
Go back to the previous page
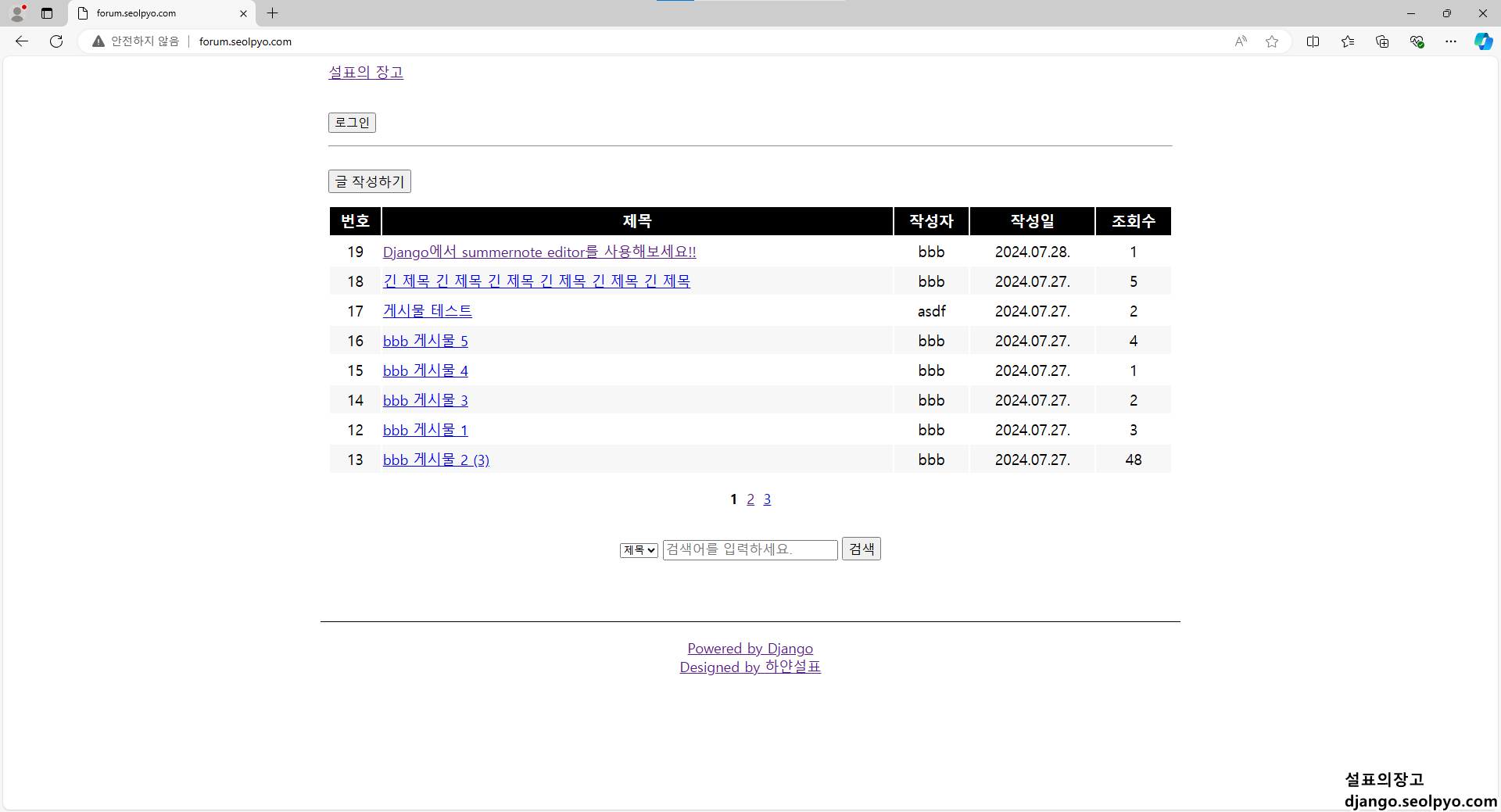click(x=22, y=41)
